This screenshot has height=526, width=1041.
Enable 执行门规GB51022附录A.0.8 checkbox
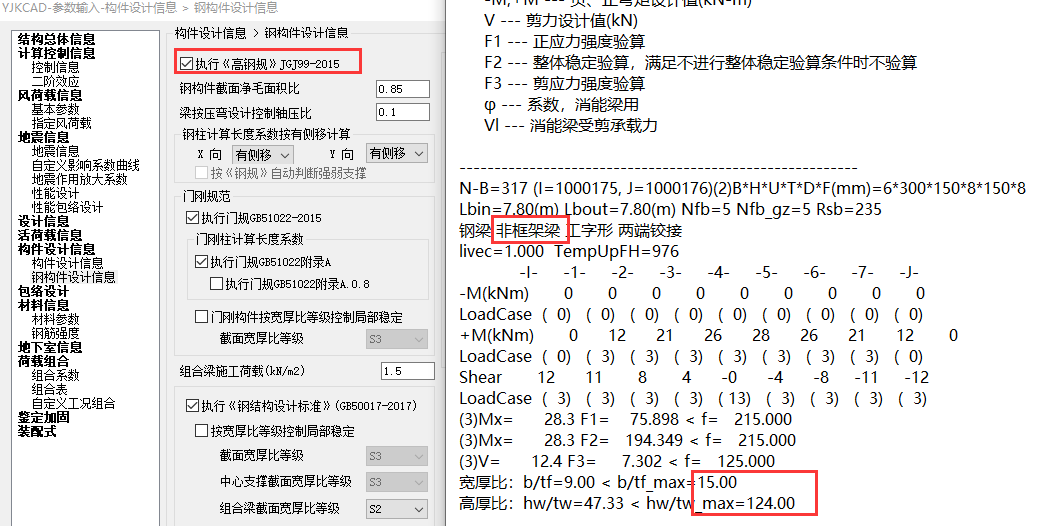[x=216, y=284]
